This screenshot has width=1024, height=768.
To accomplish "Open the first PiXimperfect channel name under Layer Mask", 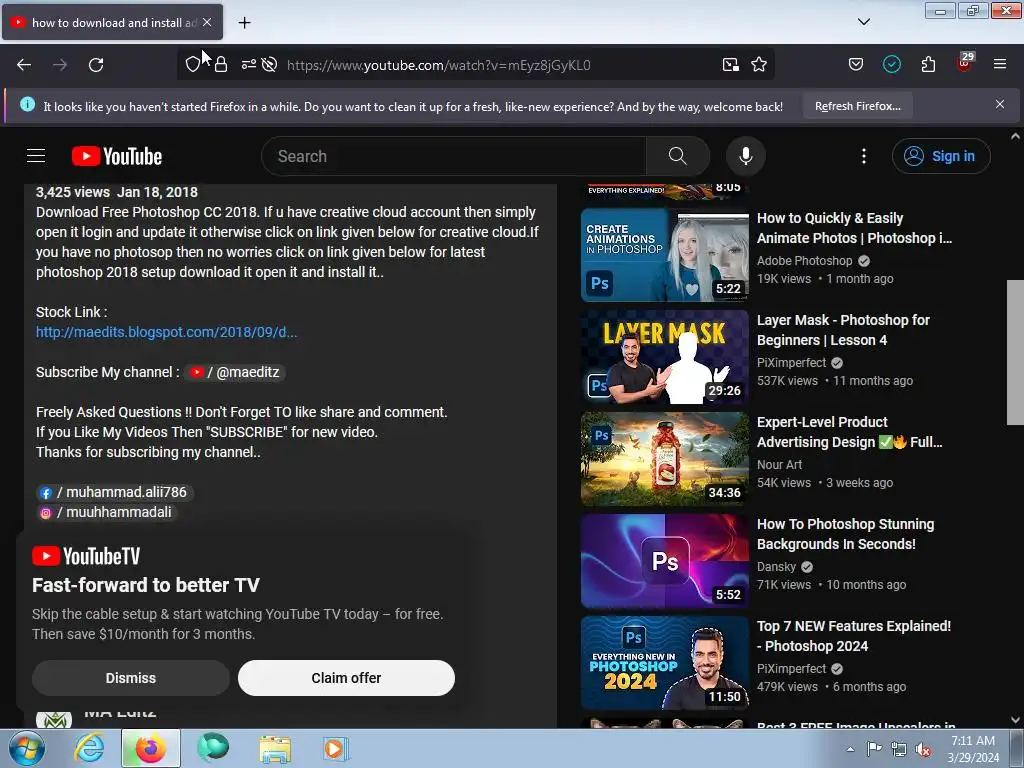I will [x=792, y=362].
